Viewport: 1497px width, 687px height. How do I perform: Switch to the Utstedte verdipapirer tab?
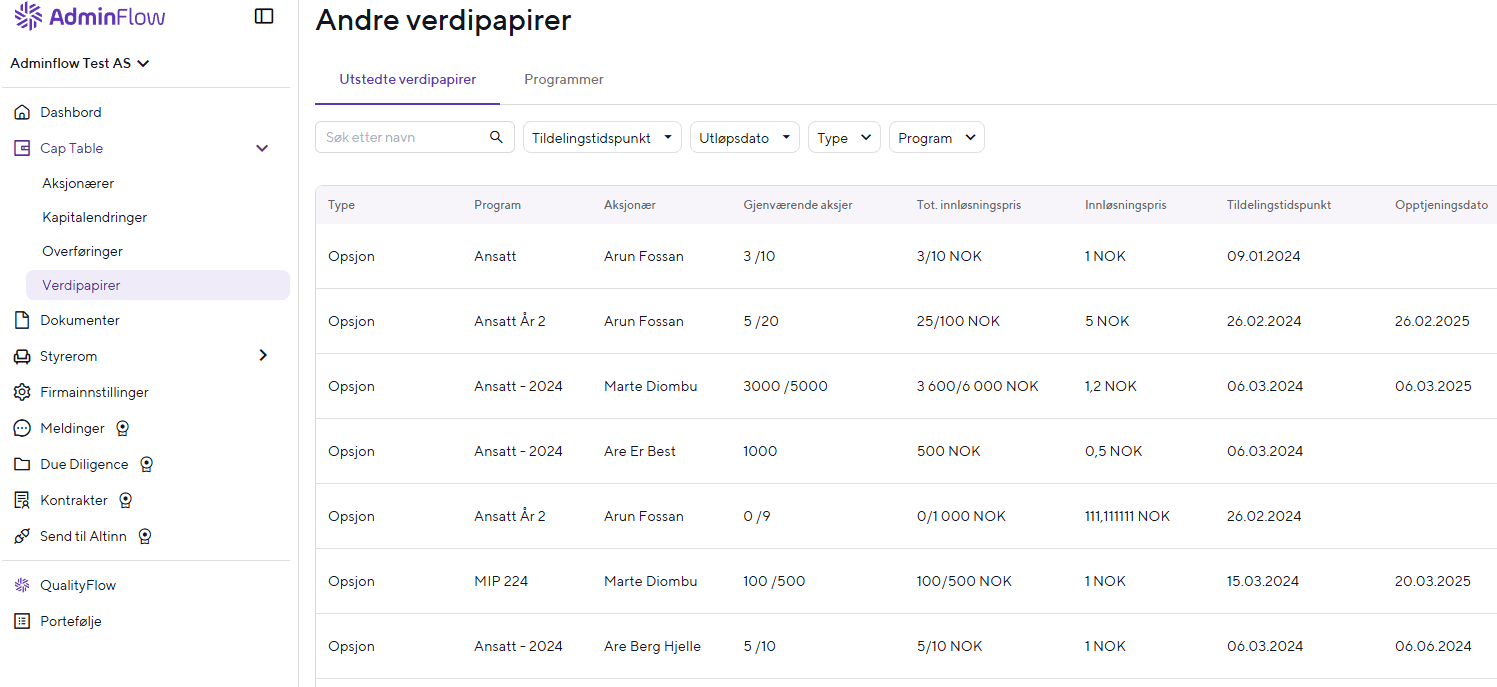coord(407,79)
